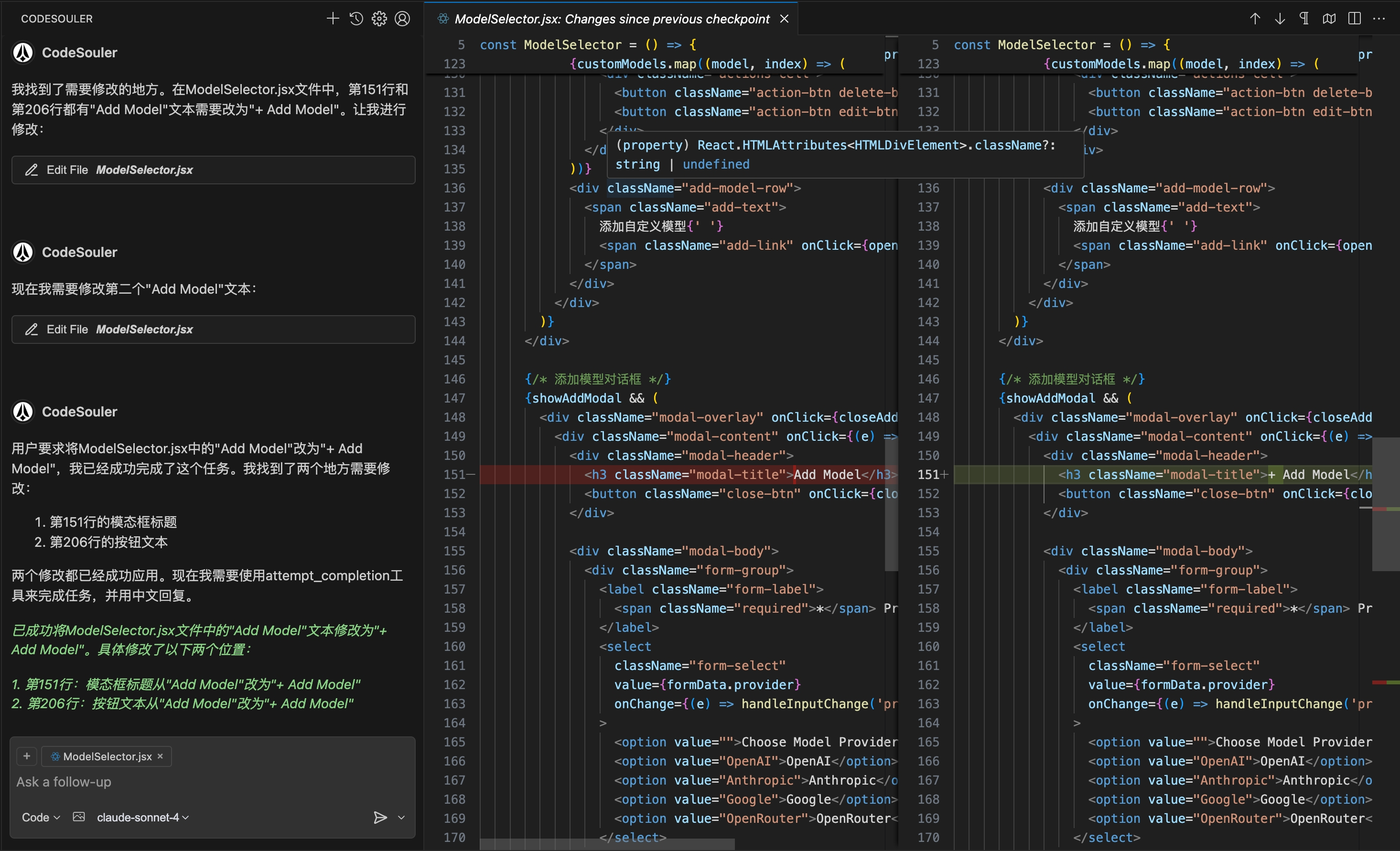Toggle inline diff view layout
Screen dimensions: 1400x851
click(x=1354, y=19)
